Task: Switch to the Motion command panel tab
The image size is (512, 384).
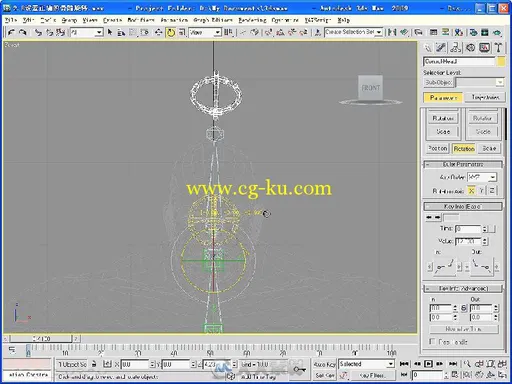Action: [470, 48]
